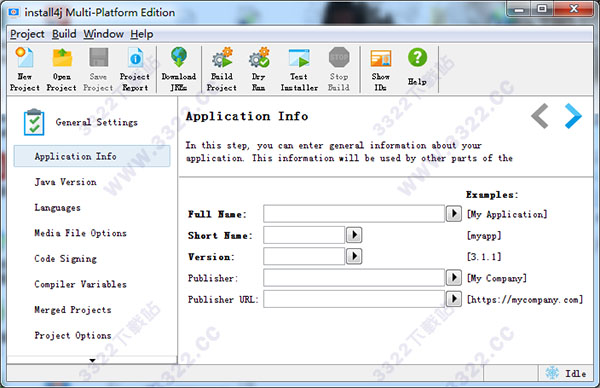Click the New Project toolbar icon

click(24, 57)
